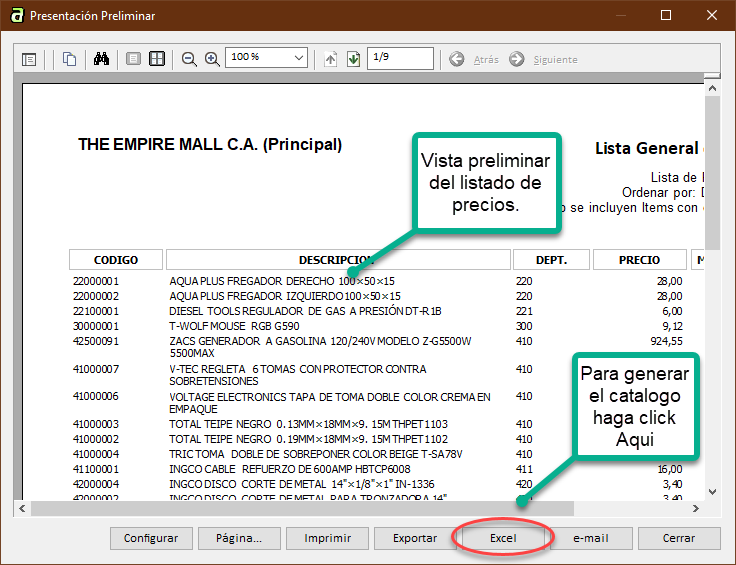This screenshot has height=565, width=736.
Task: Click the Exportar button
Action: pos(415,538)
